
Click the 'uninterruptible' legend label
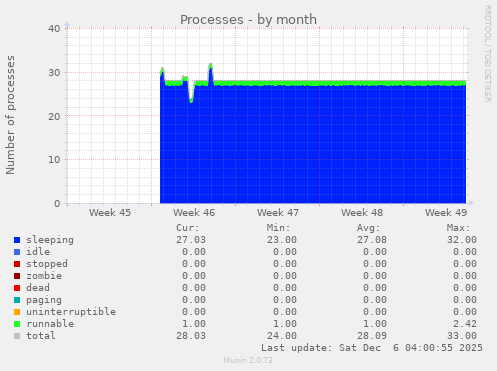coord(71,312)
